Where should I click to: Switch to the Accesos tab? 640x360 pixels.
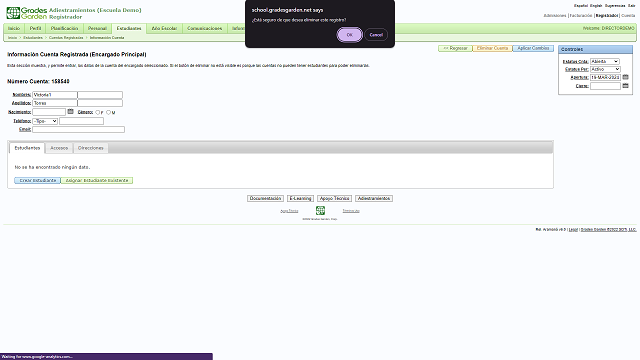point(59,148)
